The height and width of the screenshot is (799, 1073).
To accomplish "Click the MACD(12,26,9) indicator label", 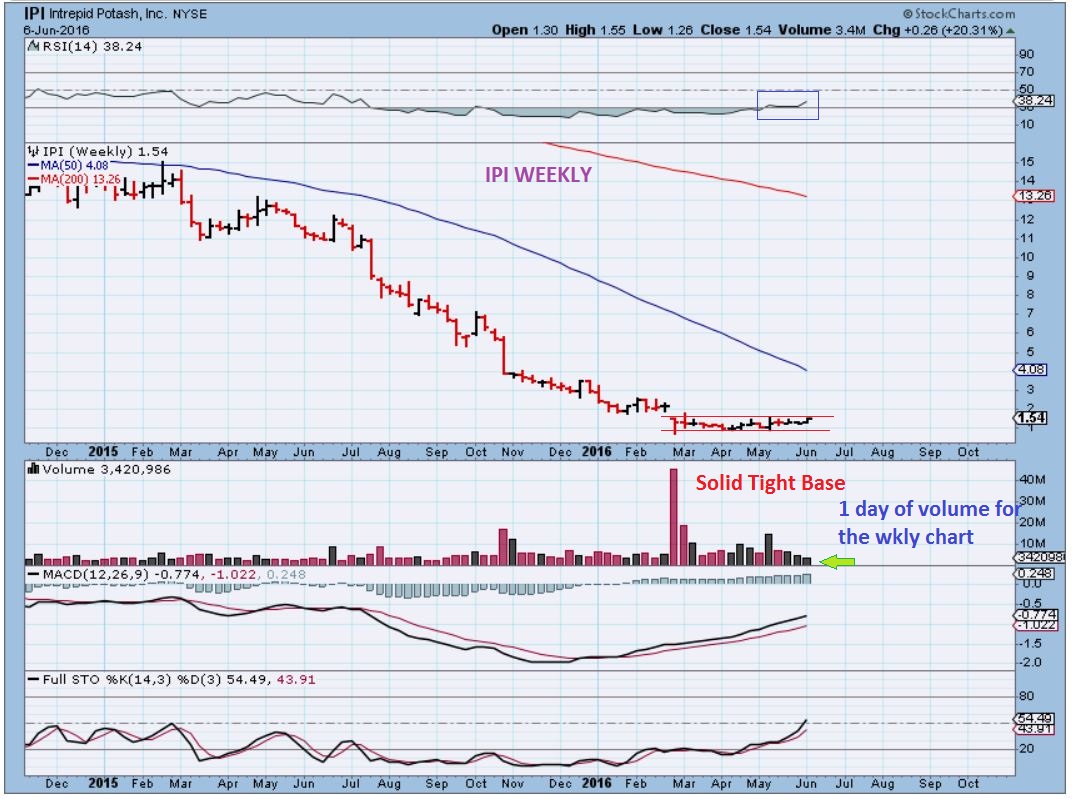I will (x=96, y=575).
